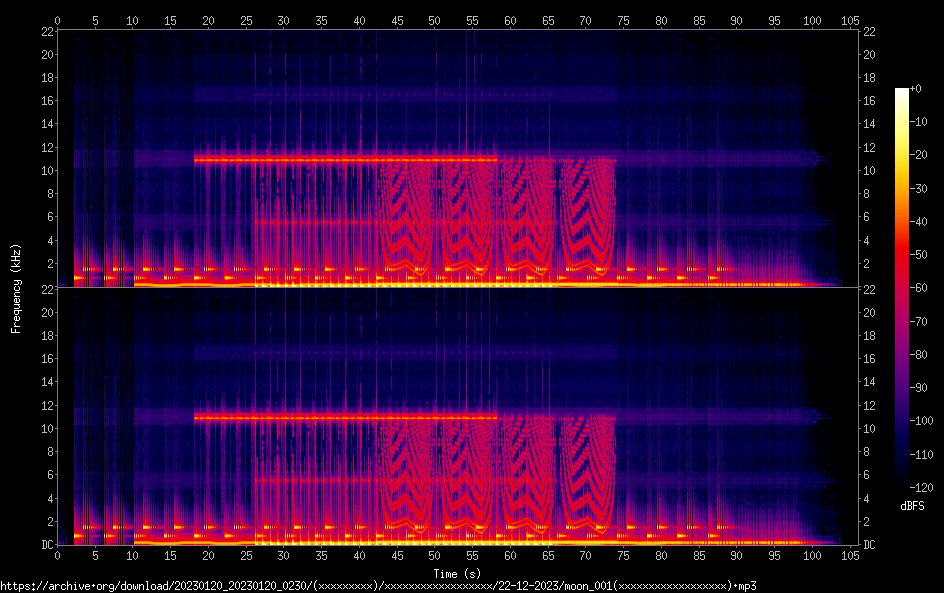Image resolution: width=944 pixels, height=593 pixels.
Task: Click the 'Frequency (kHz)' axis label
Action: 16,288
